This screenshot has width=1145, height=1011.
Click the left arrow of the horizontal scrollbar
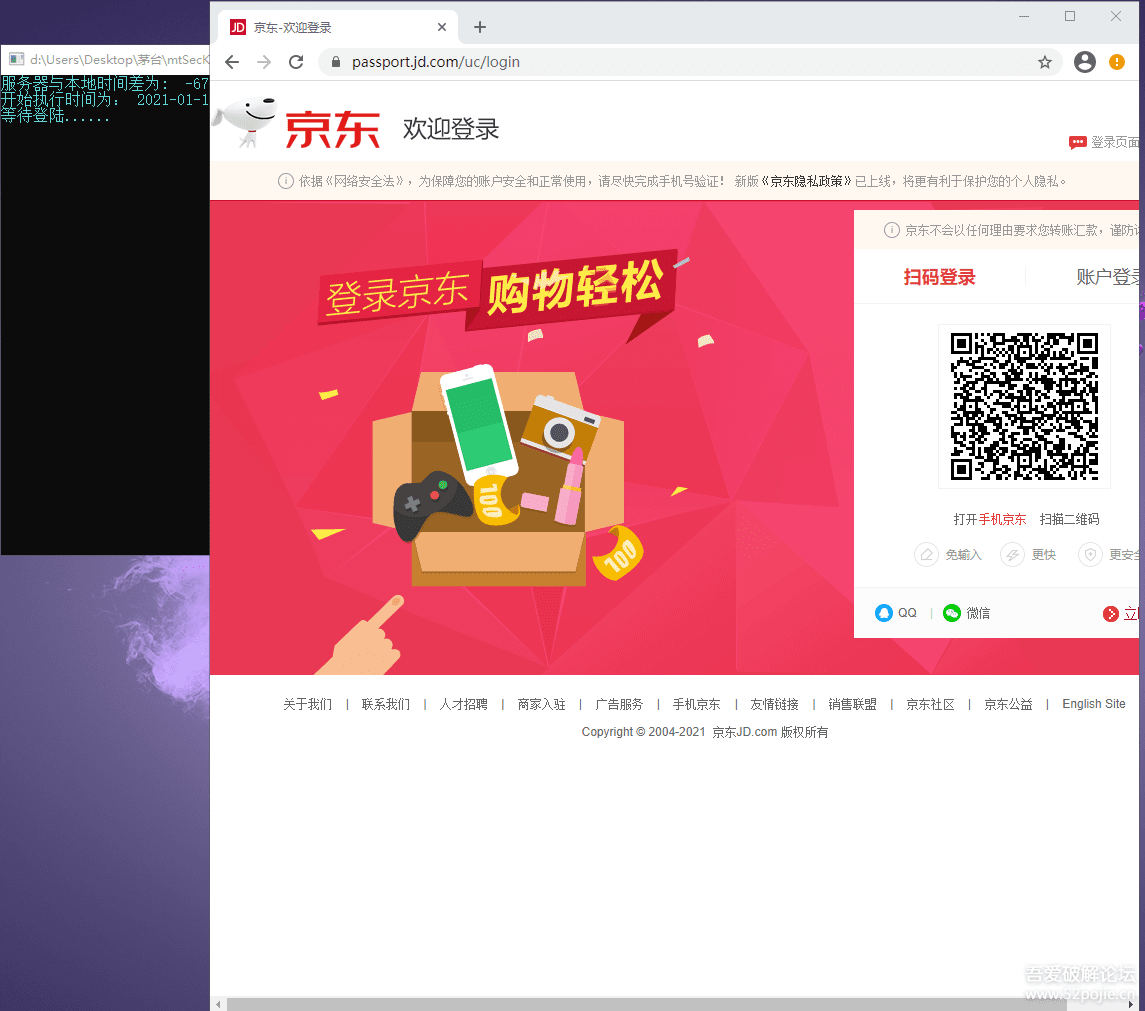point(218,1004)
